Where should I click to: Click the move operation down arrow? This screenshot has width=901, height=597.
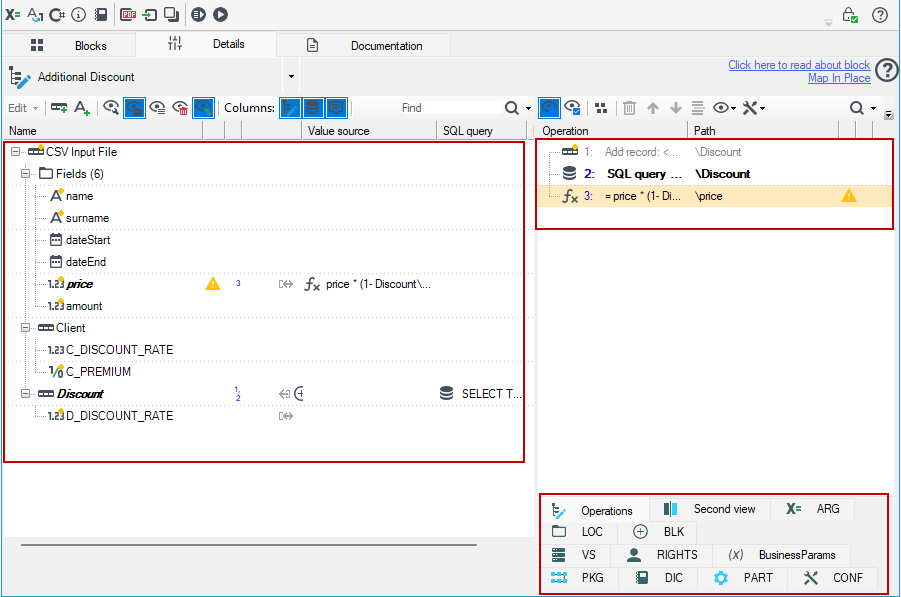pyautogui.click(x=676, y=108)
